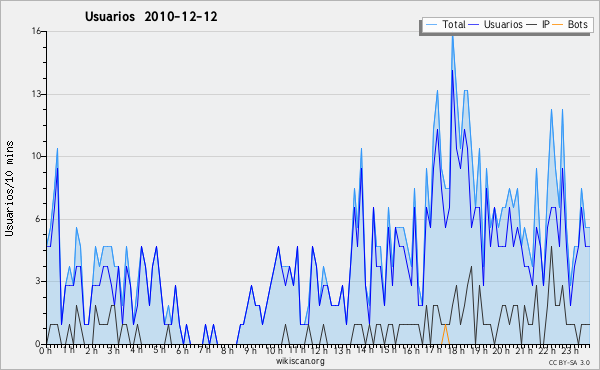Click the "IP" legend entry
600x370 pixels.
[546, 24]
